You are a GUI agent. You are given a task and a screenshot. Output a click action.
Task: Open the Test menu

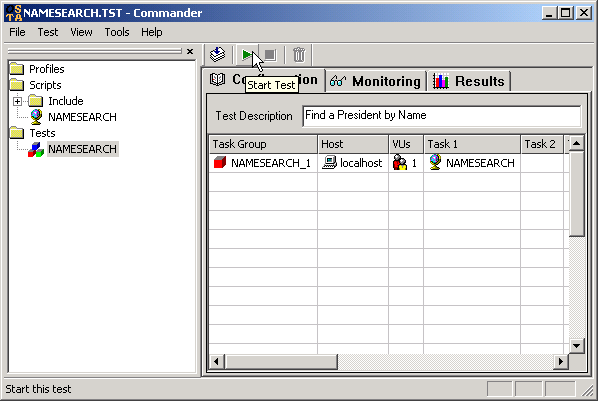pyautogui.click(x=48, y=32)
